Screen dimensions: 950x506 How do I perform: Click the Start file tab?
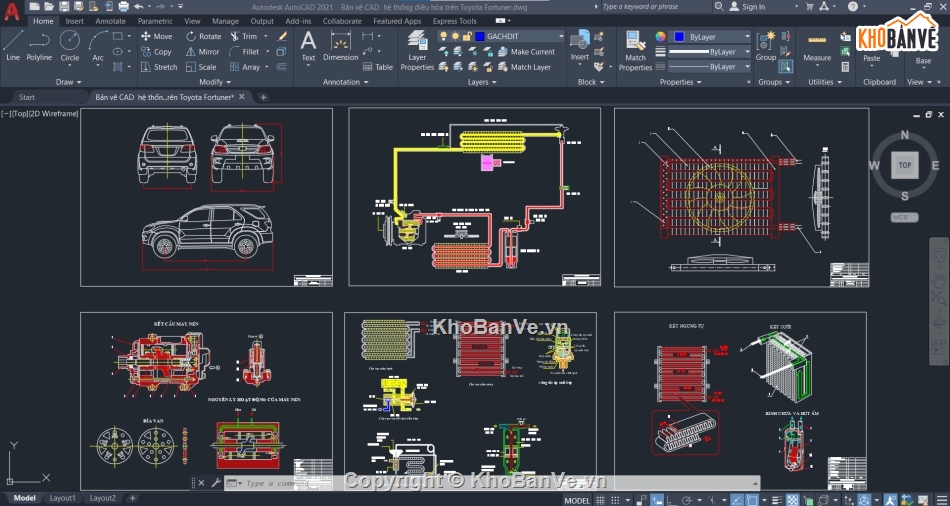coord(27,97)
